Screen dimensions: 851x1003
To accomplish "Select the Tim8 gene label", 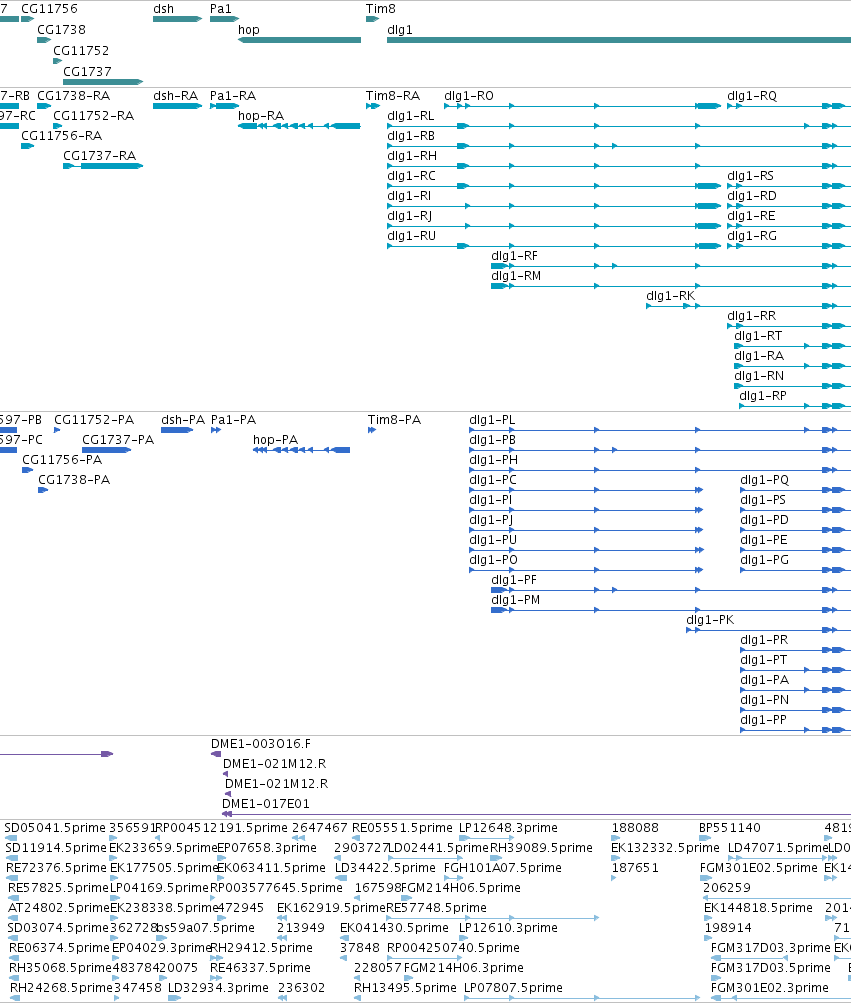I will (381, 8).
